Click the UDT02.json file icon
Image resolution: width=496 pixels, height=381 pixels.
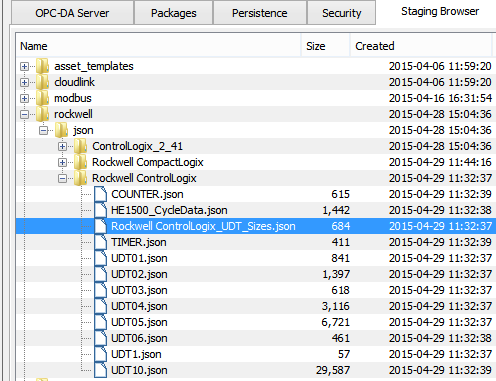point(100,274)
